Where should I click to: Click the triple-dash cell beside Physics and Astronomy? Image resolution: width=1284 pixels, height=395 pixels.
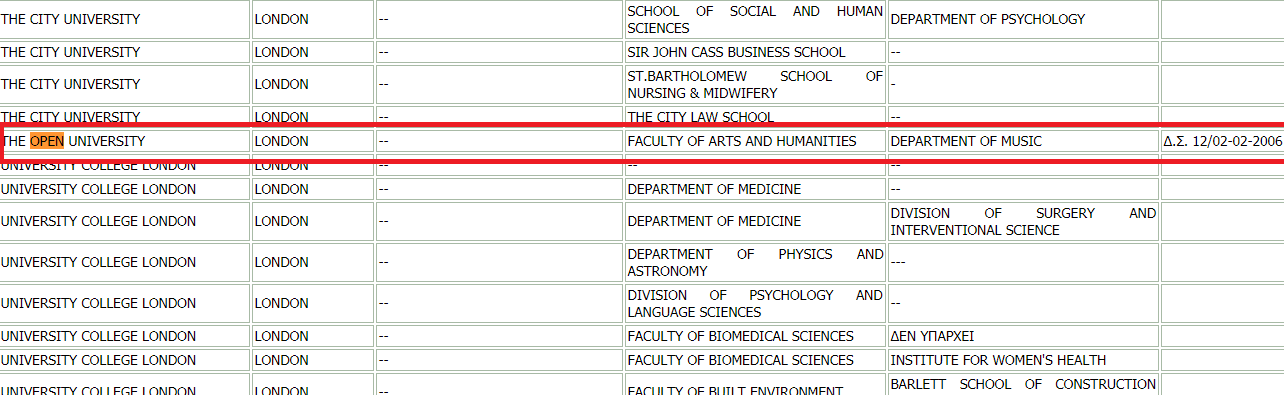1023,262
